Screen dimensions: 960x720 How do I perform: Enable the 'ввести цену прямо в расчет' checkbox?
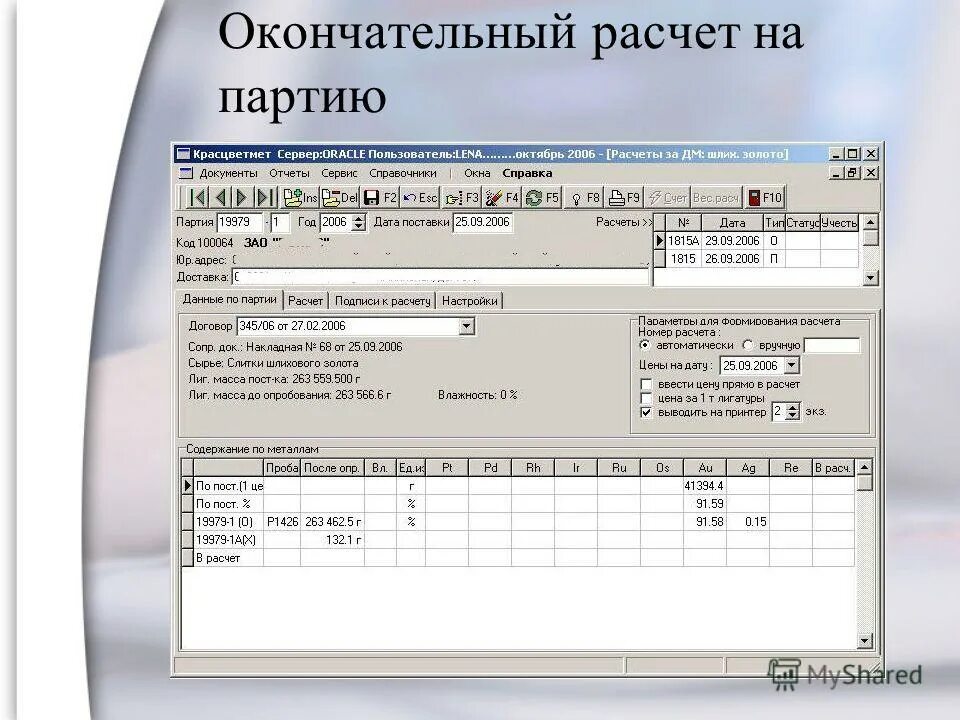(646, 384)
